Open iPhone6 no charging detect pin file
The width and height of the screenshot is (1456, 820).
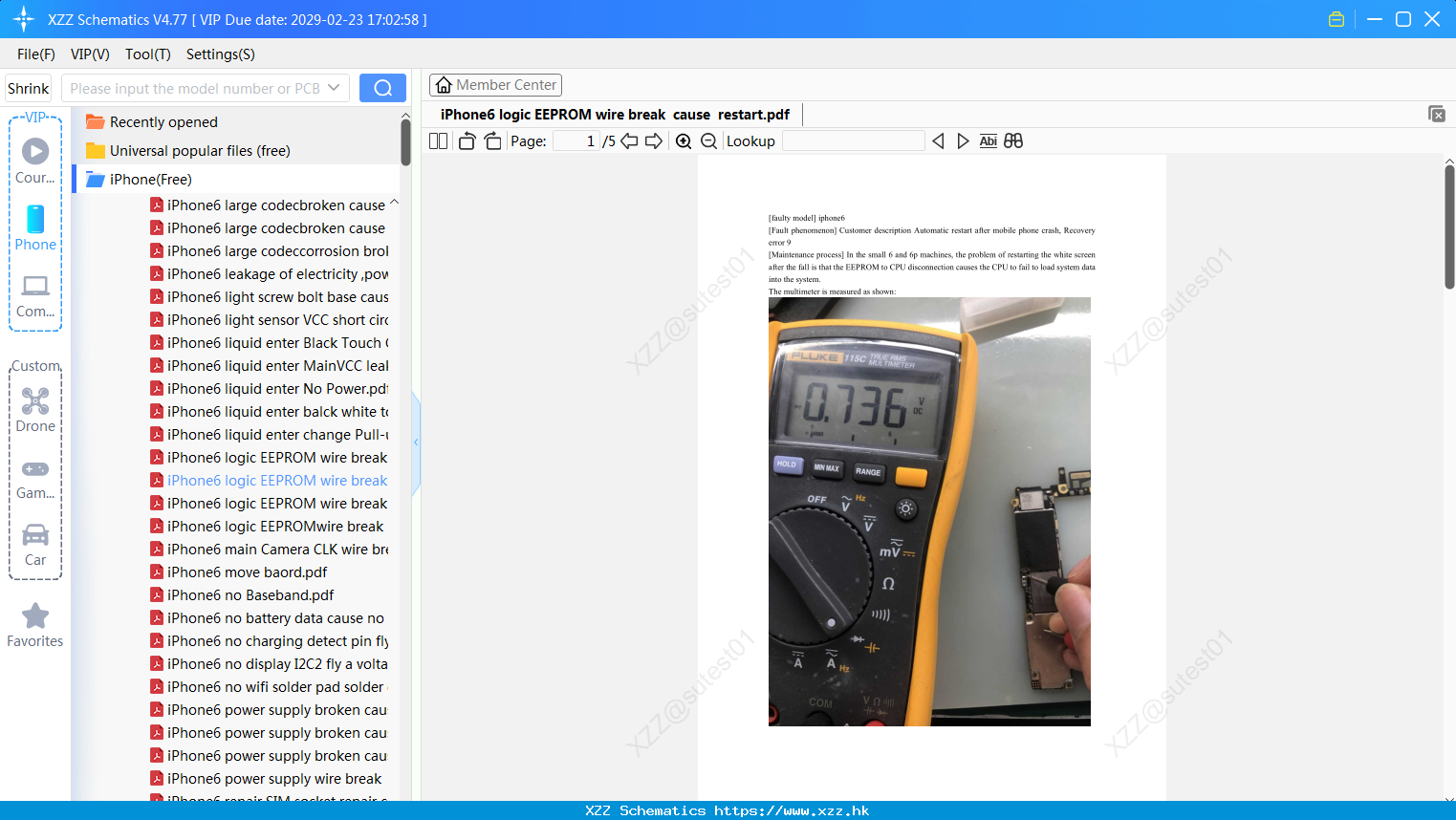point(269,641)
